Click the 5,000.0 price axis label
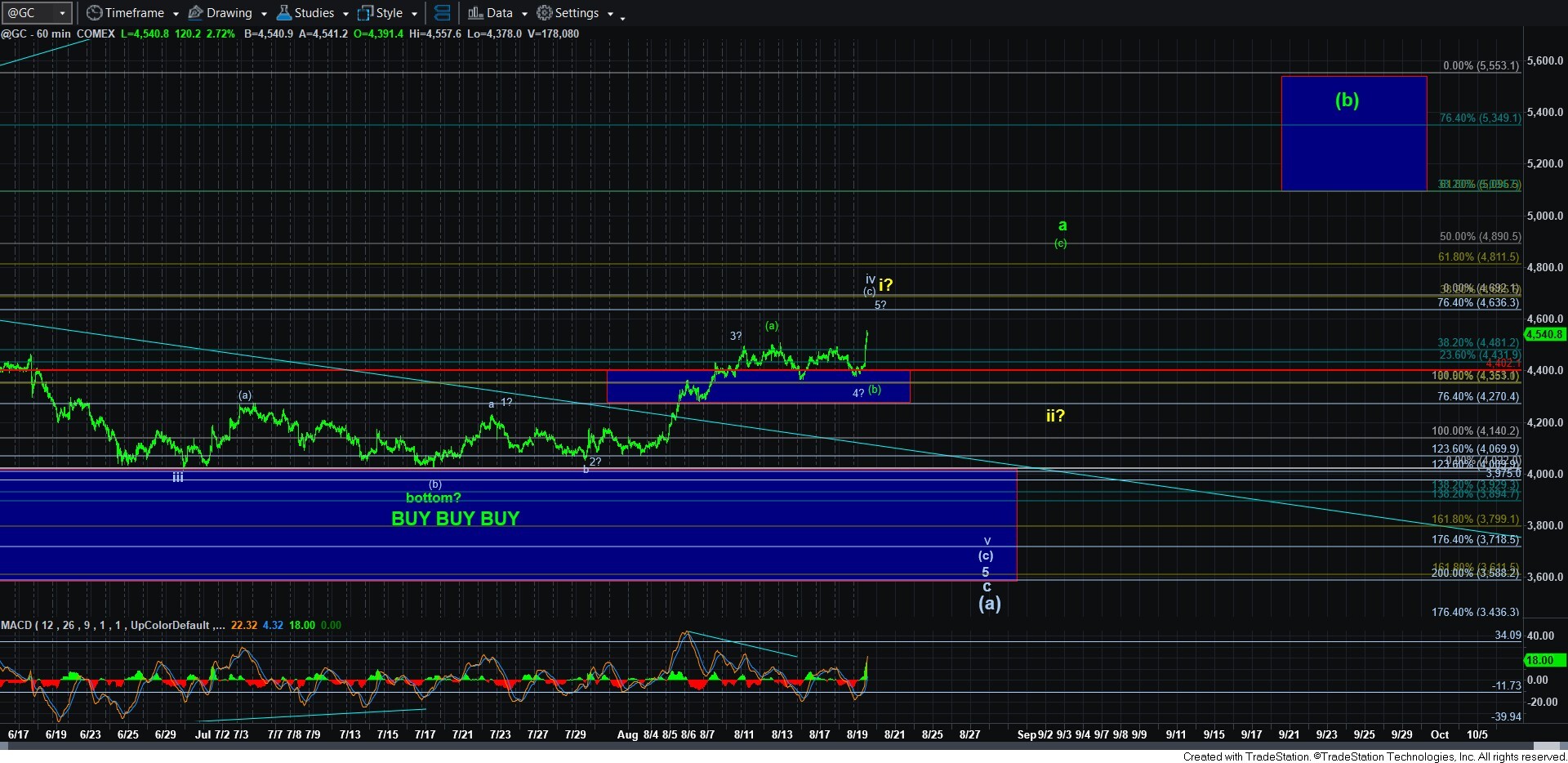The height and width of the screenshot is (763, 1568). [1545, 216]
